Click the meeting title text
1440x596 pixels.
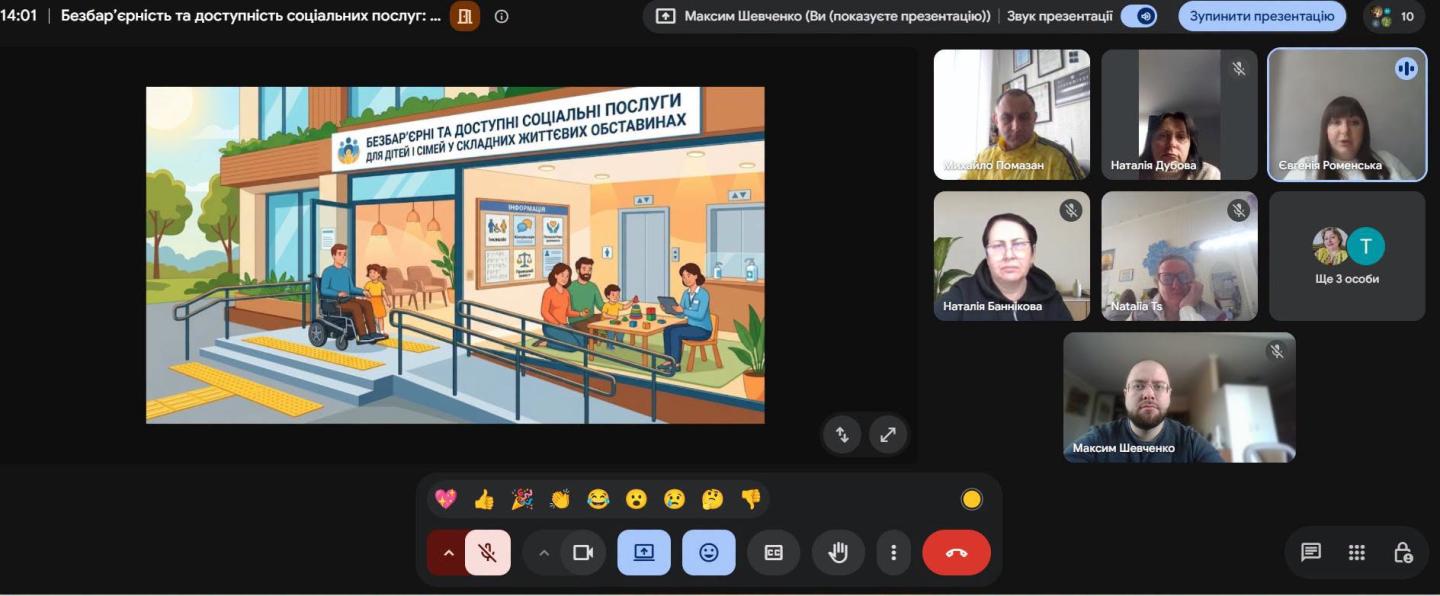click(x=251, y=16)
